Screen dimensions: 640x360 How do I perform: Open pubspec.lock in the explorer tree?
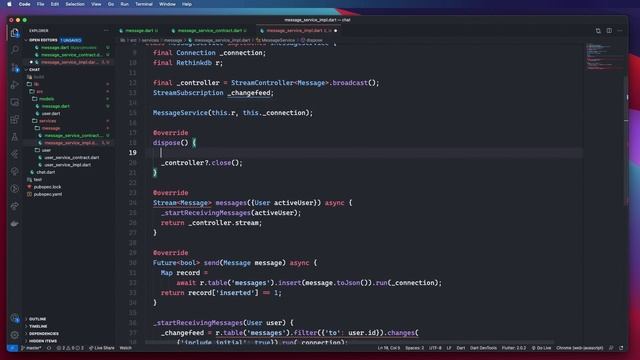tap(47, 187)
